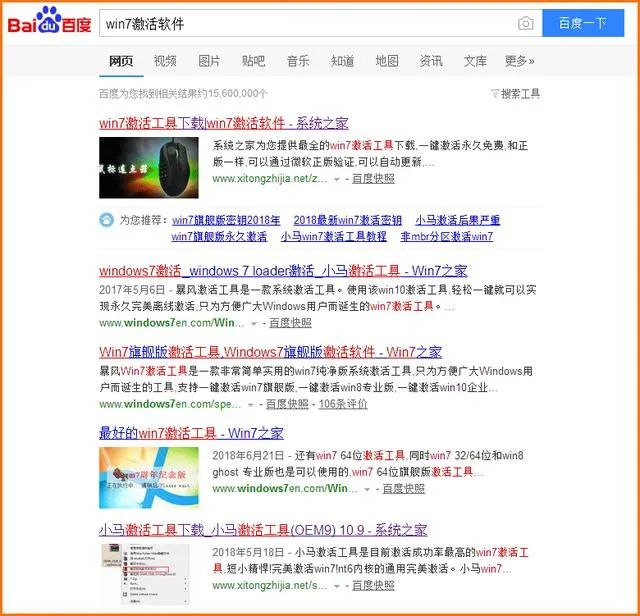Select the 网页 tab
This screenshot has height=616, width=640.
(121, 61)
